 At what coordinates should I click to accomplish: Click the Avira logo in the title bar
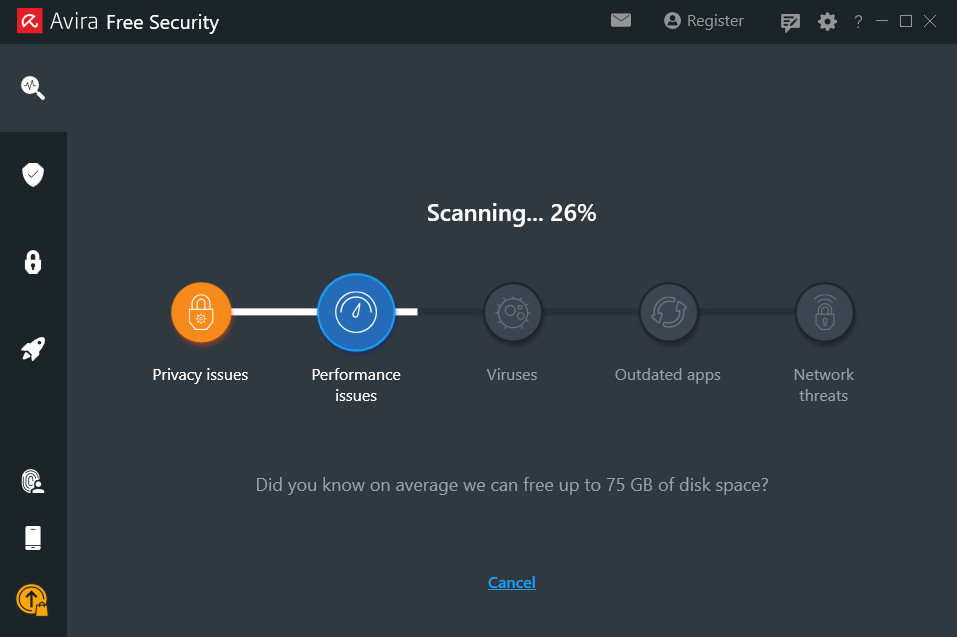point(29,21)
